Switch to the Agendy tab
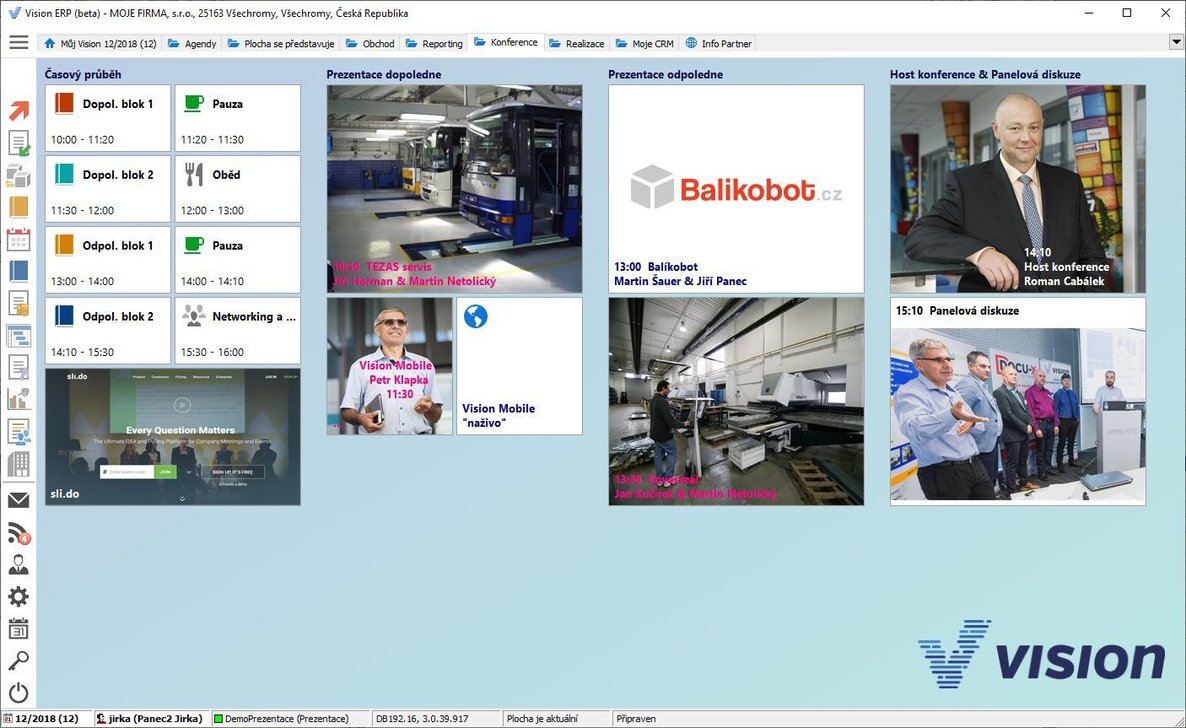Screen dimensions: 1186x728 click(x=192, y=43)
